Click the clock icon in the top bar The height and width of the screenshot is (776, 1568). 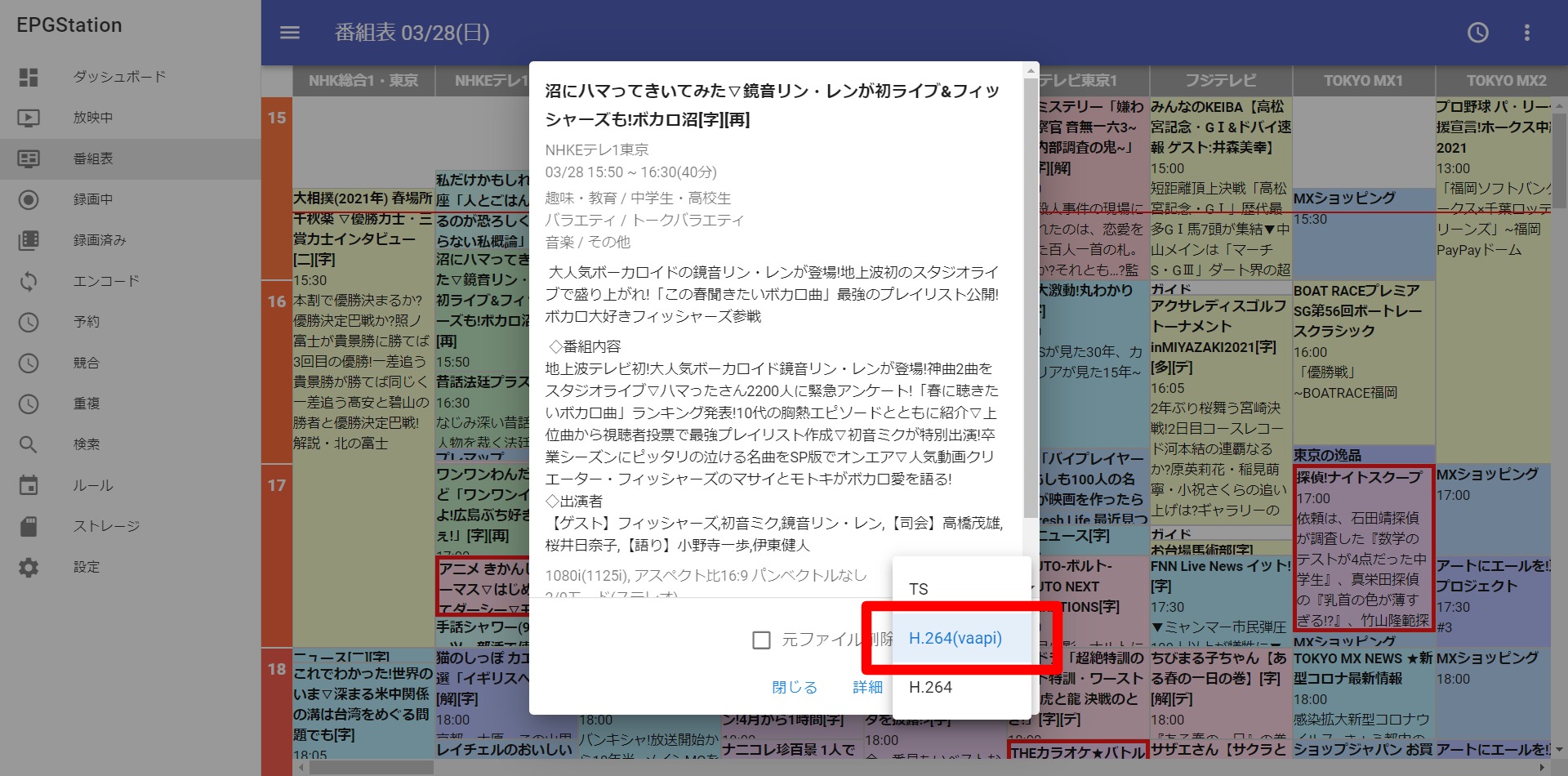[x=1477, y=33]
